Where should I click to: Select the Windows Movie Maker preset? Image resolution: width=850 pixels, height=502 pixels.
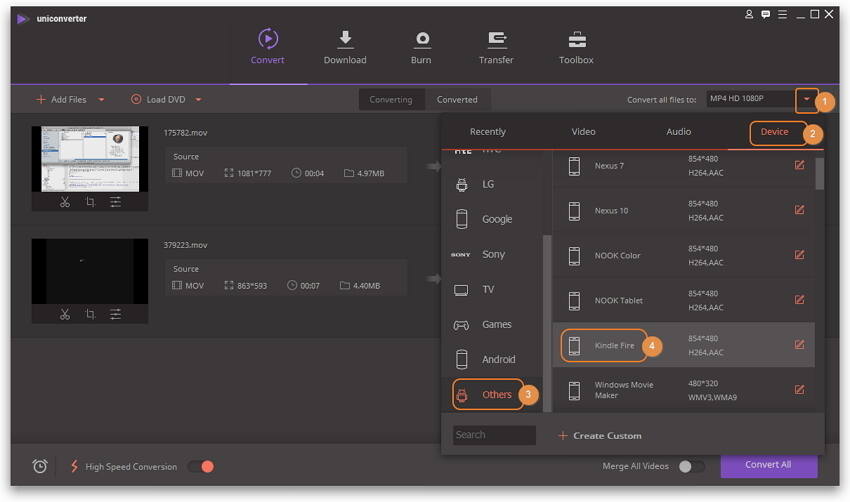click(683, 390)
